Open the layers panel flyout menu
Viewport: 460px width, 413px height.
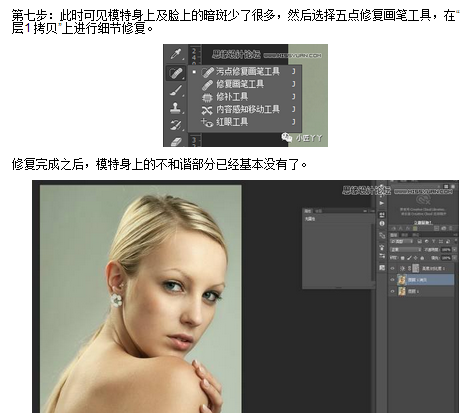point(456,235)
